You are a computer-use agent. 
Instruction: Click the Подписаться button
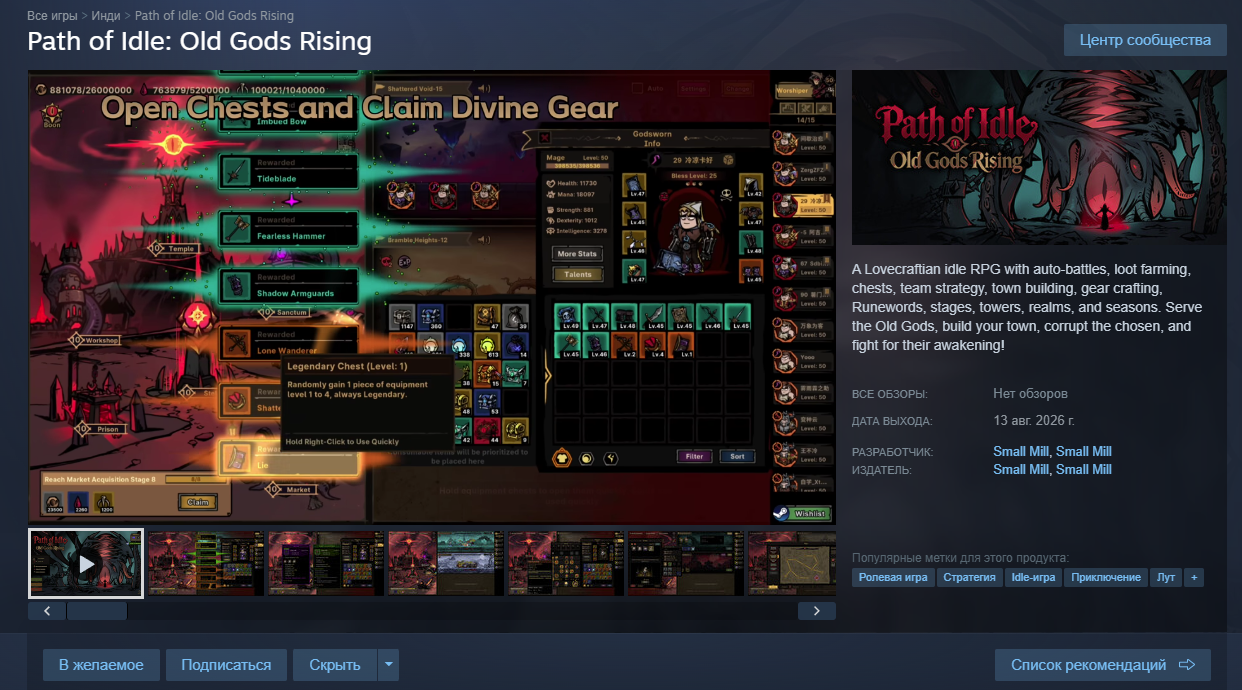(226, 665)
